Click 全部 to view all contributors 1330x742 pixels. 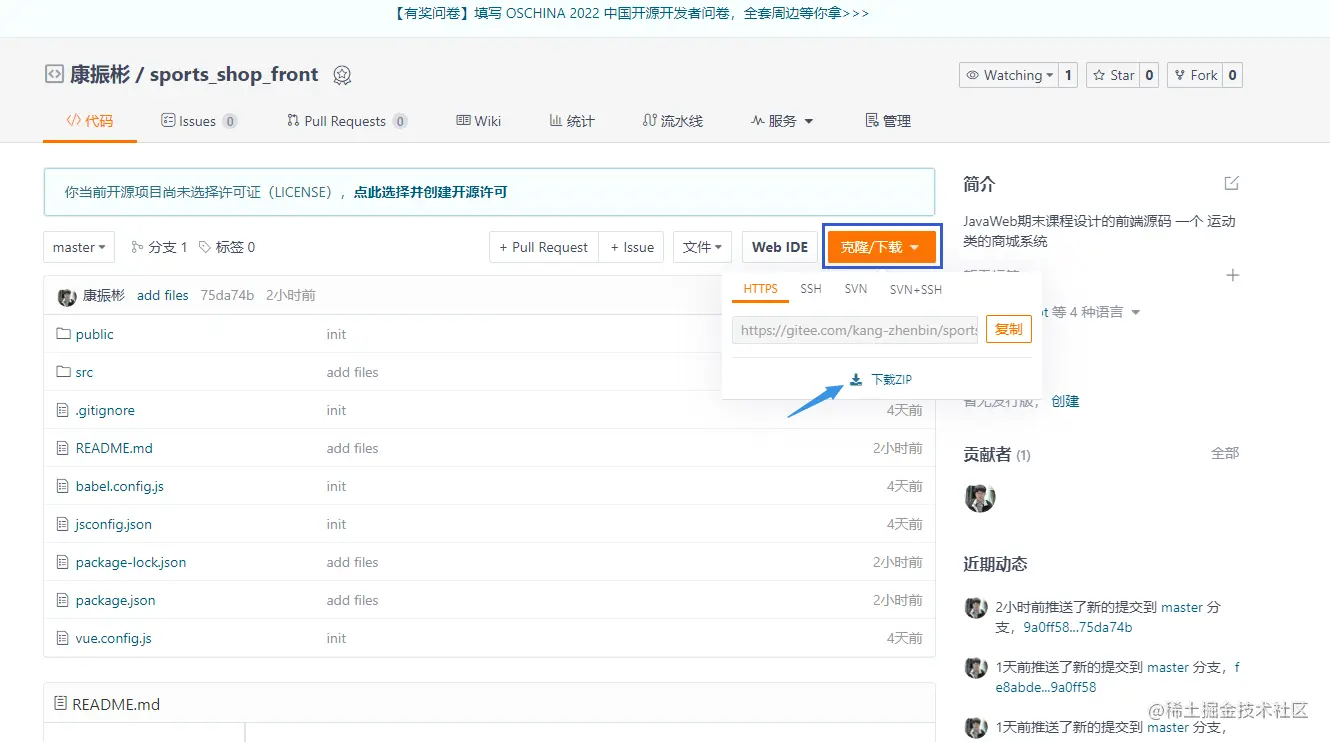click(x=1225, y=453)
